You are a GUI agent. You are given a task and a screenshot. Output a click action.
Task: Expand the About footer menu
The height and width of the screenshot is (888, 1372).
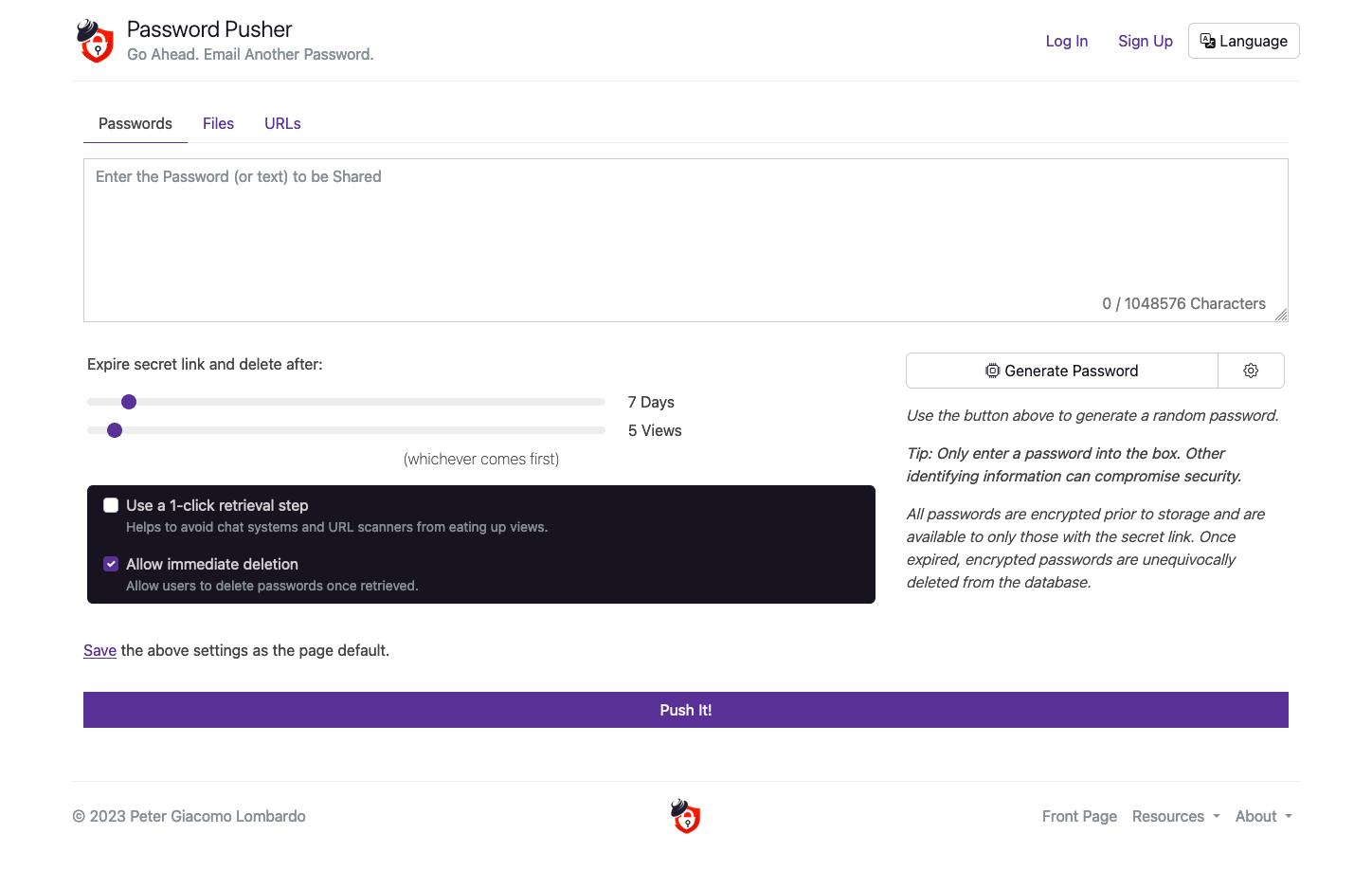(x=1263, y=816)
